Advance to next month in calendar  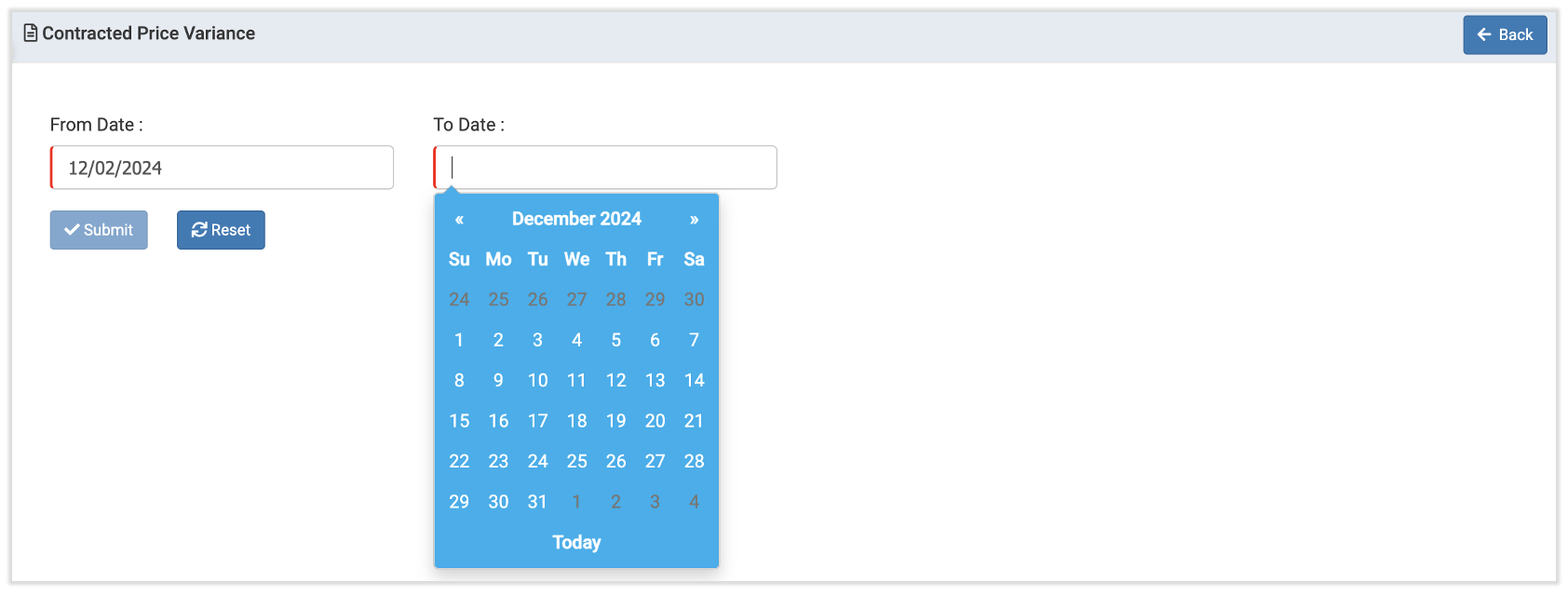[694, 220]
